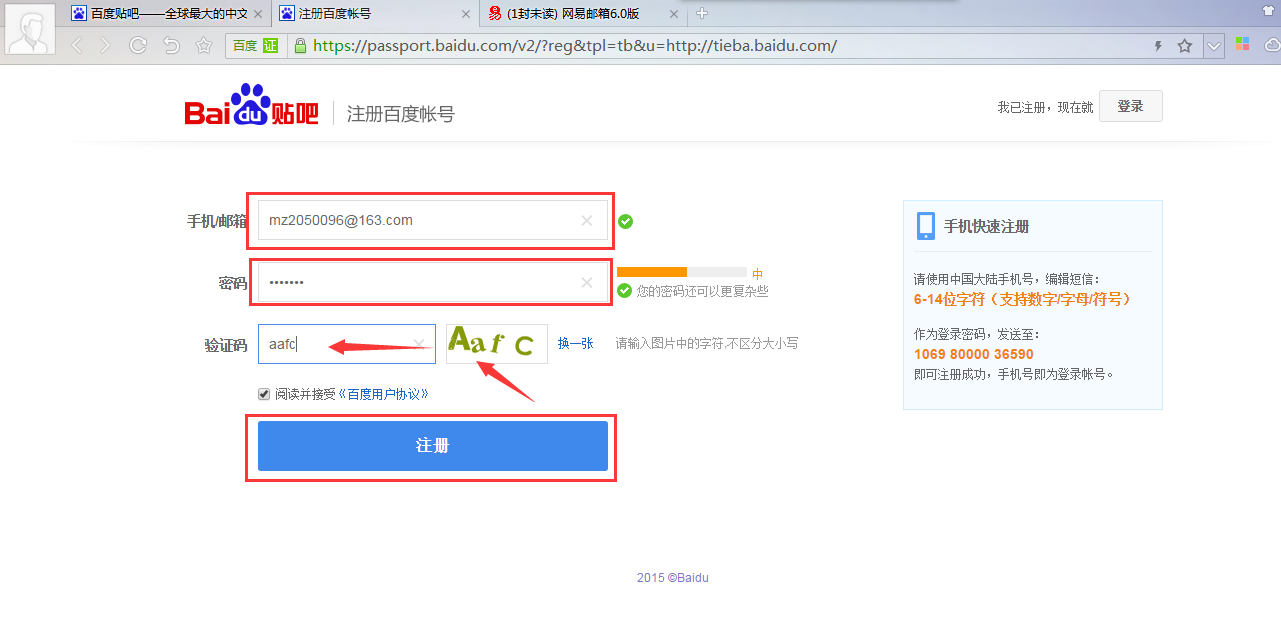
Task: Click the favorites star beside the undo icon
Action: click(204, 45)
